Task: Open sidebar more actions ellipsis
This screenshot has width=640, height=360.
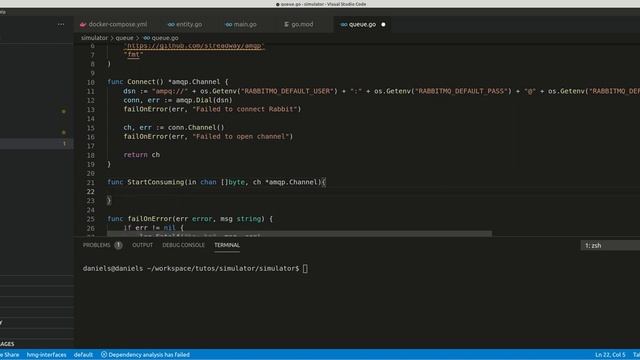Action: click(x=61, y=24)
